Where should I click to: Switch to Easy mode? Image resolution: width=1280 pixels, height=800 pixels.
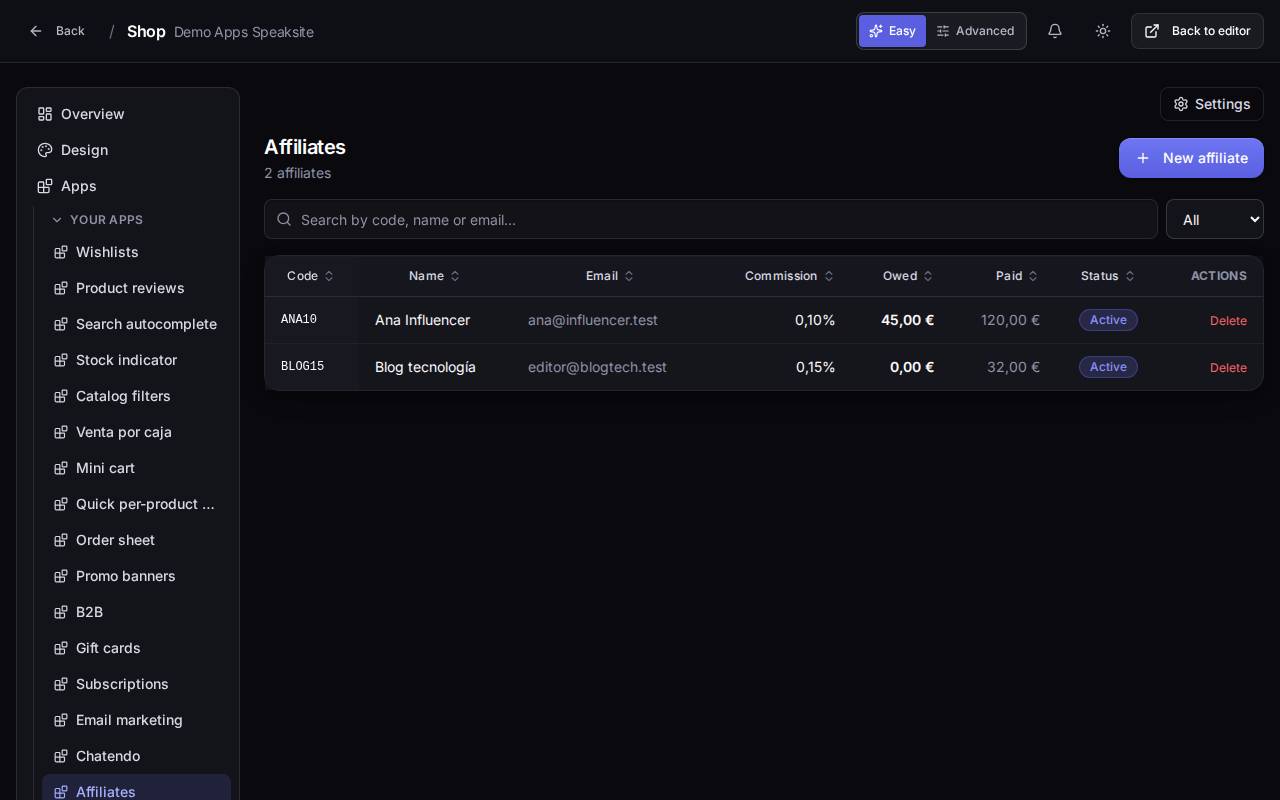click(x=892, y=31)
